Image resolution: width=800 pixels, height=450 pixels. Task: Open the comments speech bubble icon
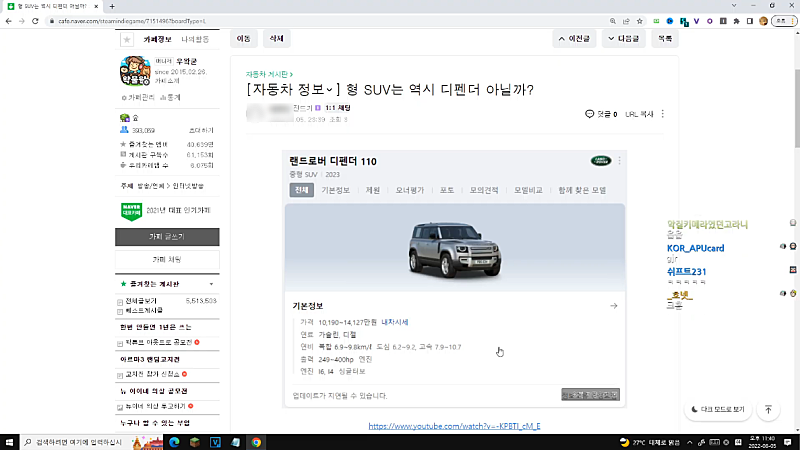tap(590, 115)
